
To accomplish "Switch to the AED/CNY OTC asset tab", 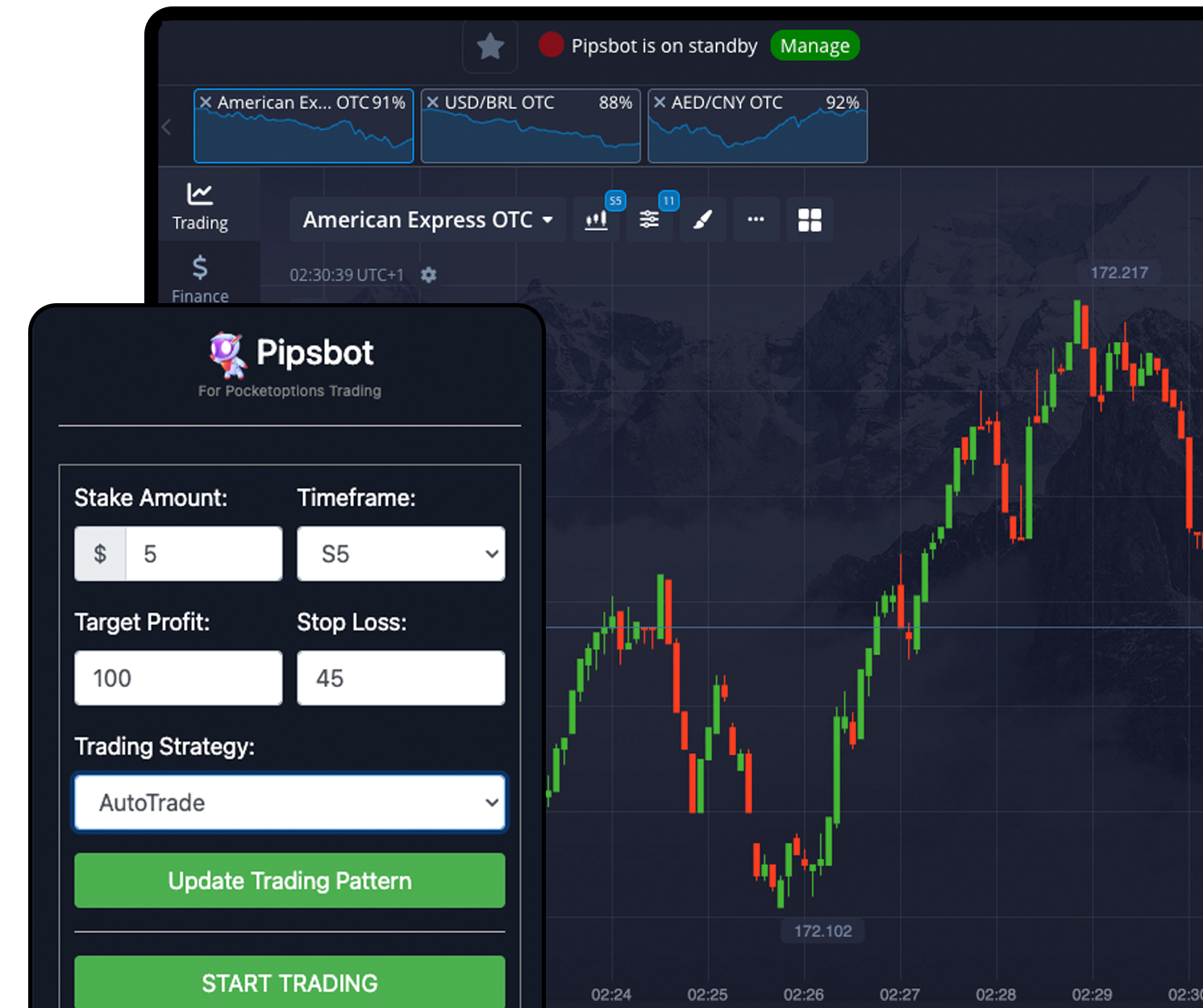I will [x=758, y=126].
